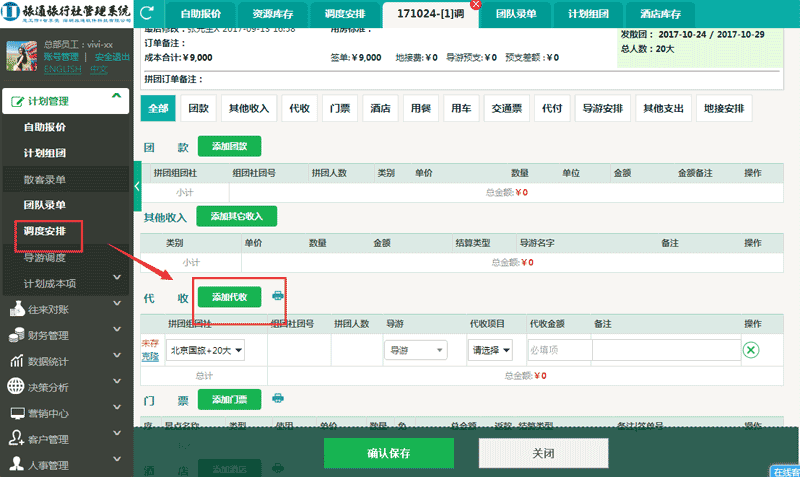Collapse the 计划管理 sidebar section

pos(117,97)
